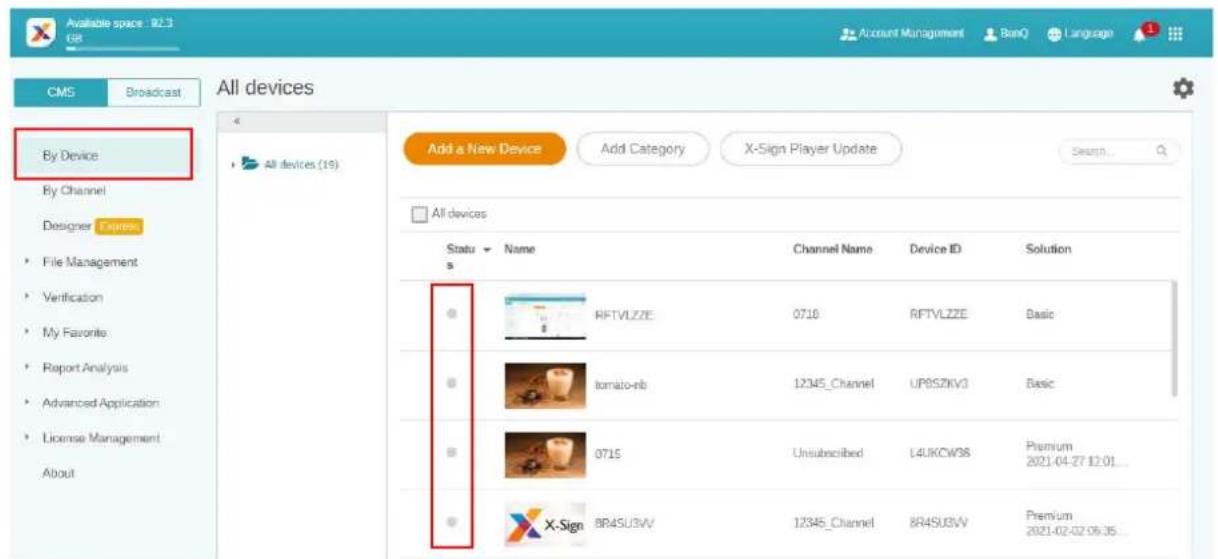Click status dot for 0715 device

coord(452,452)
